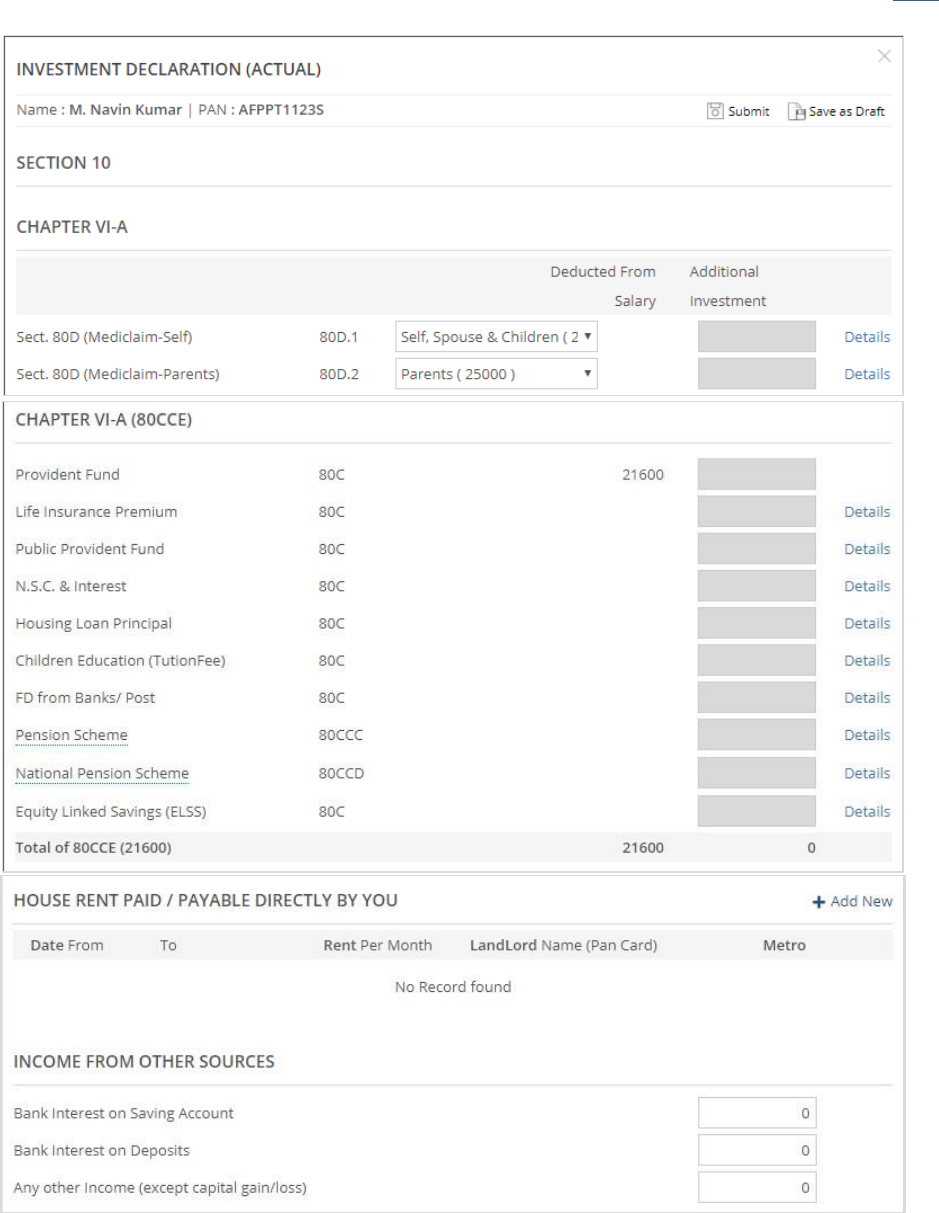Click the plus icon to add new rent record
The image size is (939, 1213).
[x=819, y=902]
